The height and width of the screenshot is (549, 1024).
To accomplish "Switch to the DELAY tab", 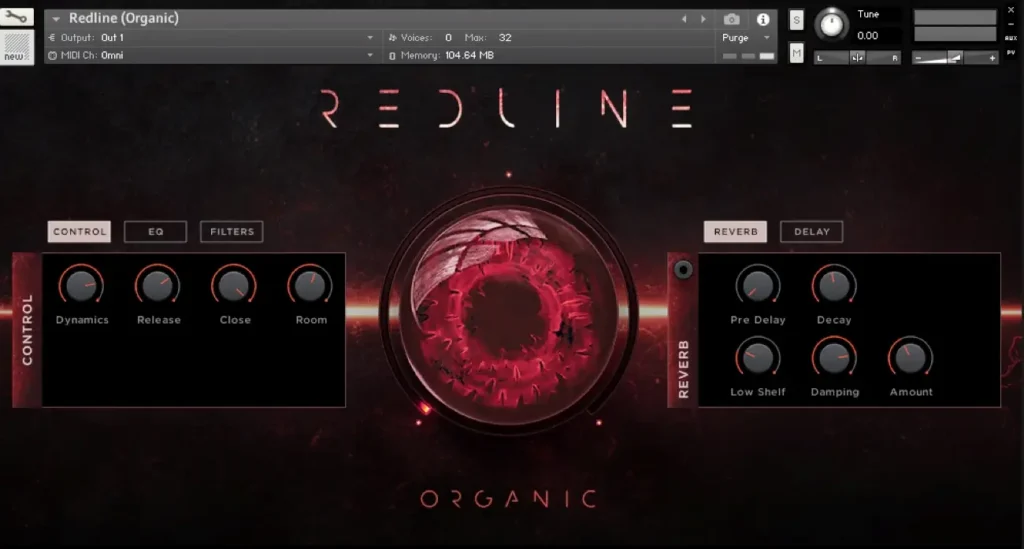I will point(812,232).
